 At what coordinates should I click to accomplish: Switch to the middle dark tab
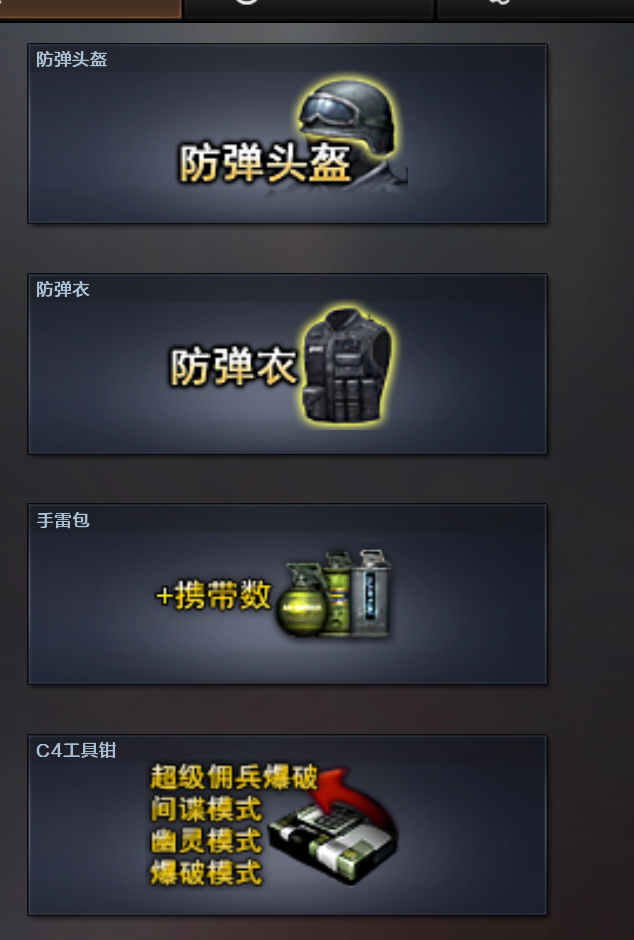[309, 9]
